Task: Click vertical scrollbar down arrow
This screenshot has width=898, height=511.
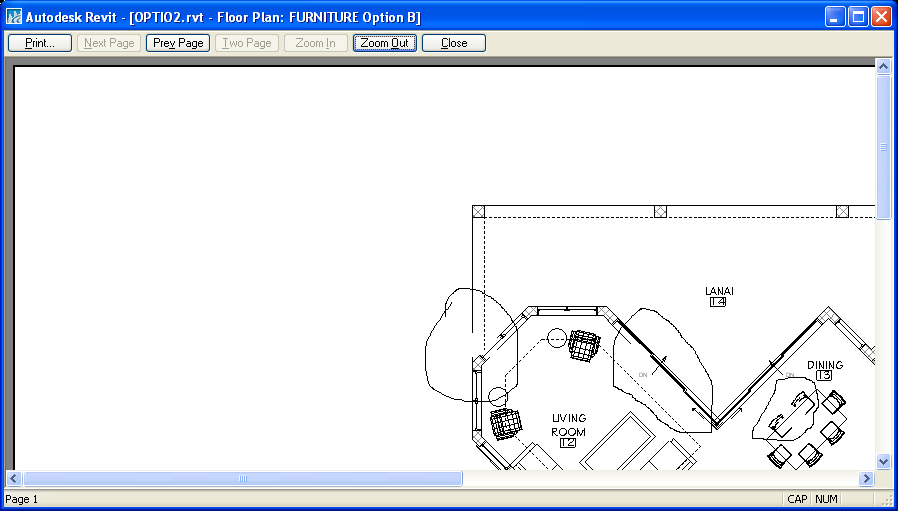Action: [x=883, y=461]
